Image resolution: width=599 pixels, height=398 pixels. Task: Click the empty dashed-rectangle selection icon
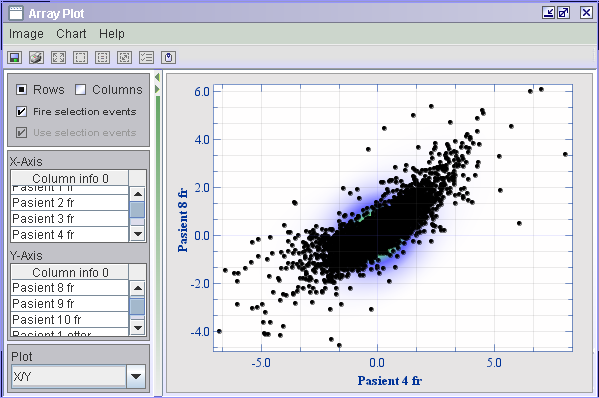click(81, 58)
